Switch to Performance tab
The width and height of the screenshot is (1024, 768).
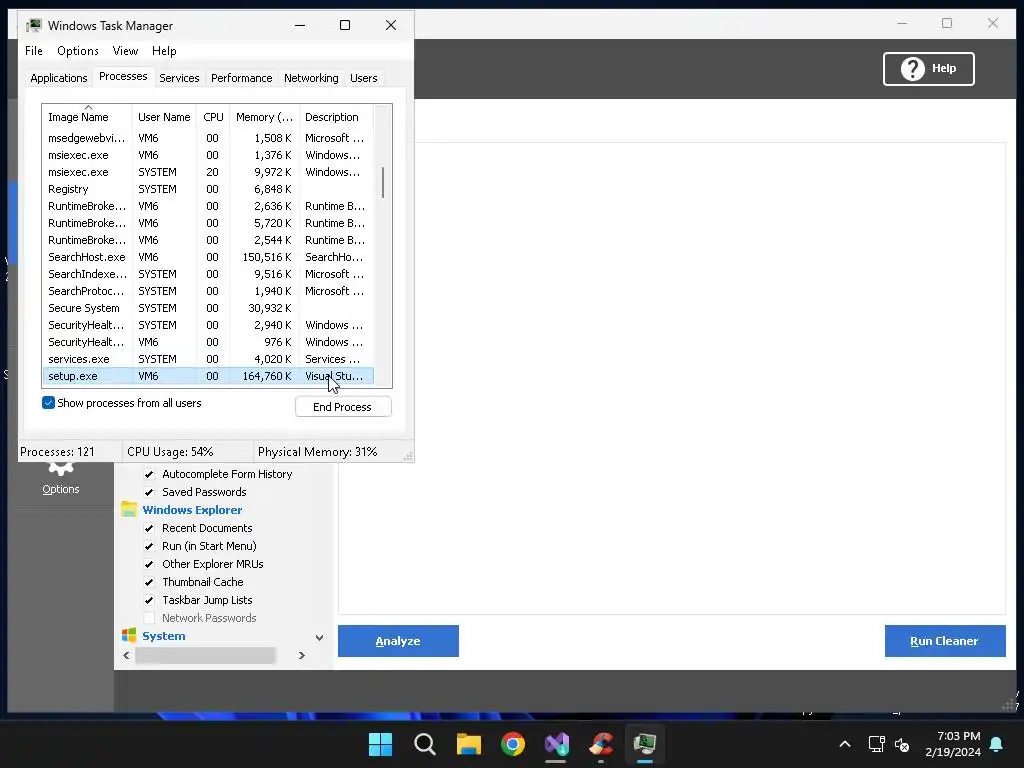point(242,78)
